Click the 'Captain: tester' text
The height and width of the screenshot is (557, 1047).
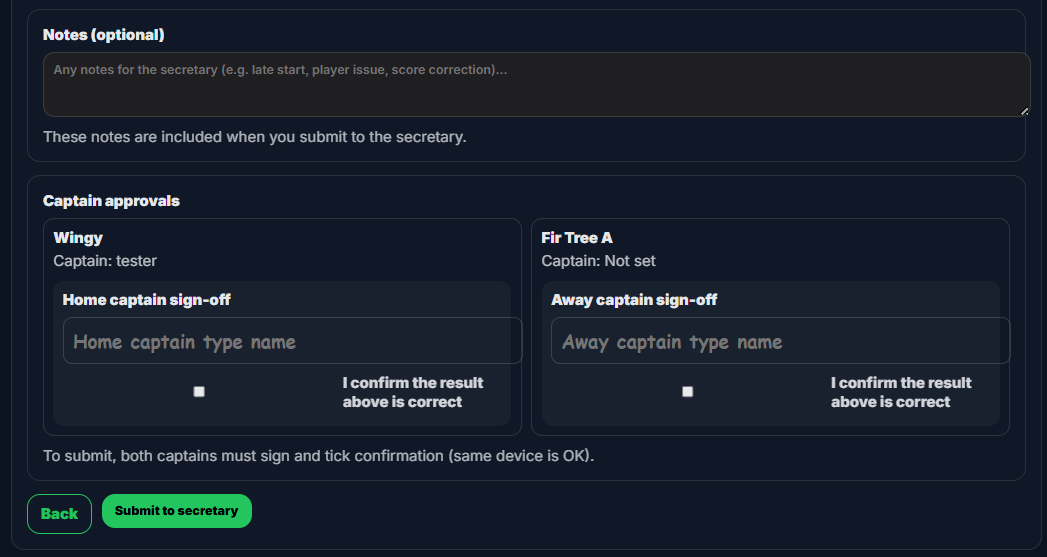[105, 261]
